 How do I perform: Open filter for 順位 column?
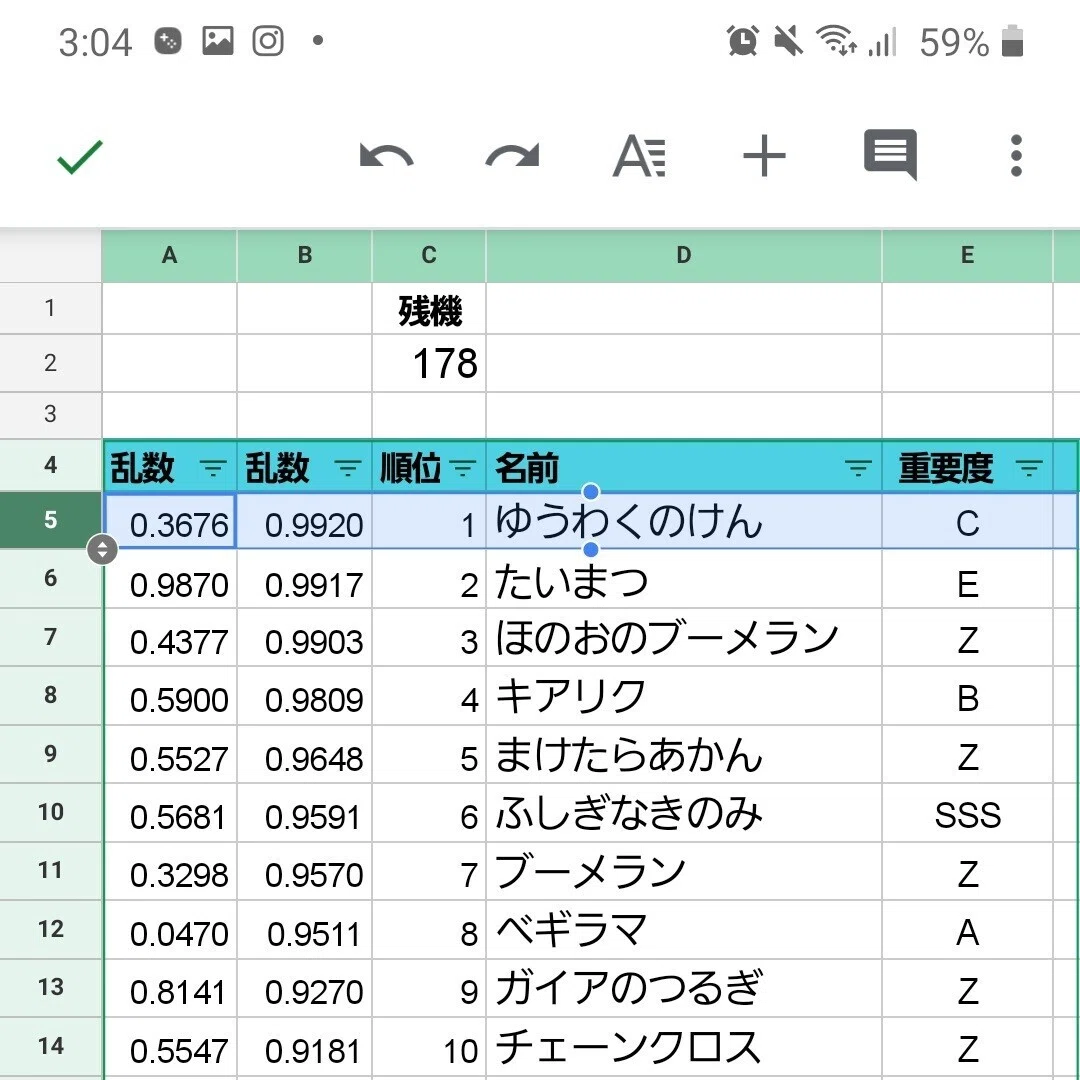[463, 469]
